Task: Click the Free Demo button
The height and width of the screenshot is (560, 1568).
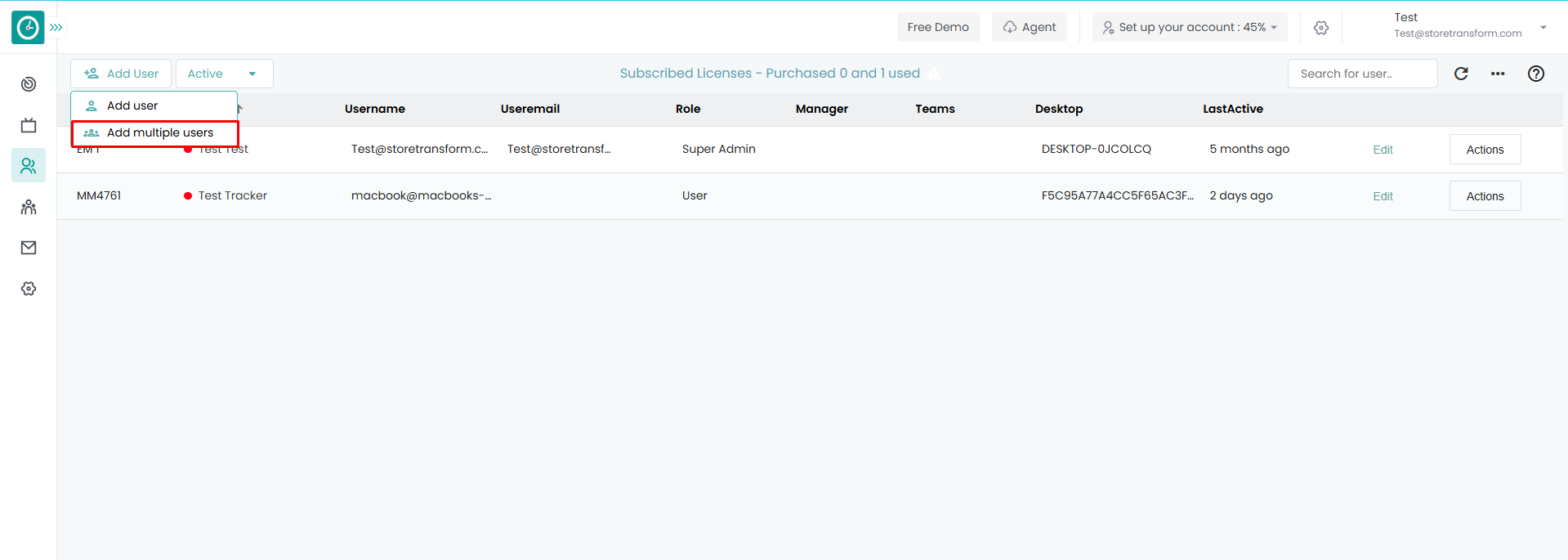Action: 938,27
